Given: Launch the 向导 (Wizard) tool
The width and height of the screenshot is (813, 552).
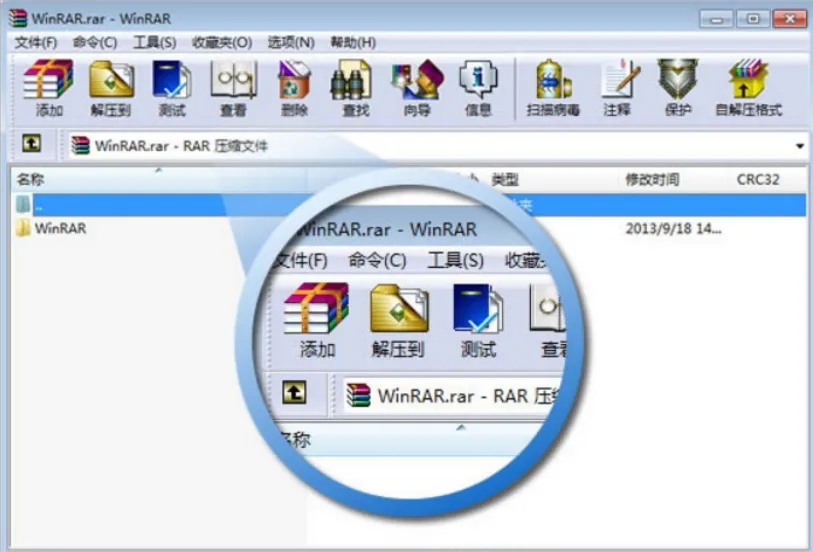Looking at the screenshot, I should pyautogui.click(x=417, y=87).
